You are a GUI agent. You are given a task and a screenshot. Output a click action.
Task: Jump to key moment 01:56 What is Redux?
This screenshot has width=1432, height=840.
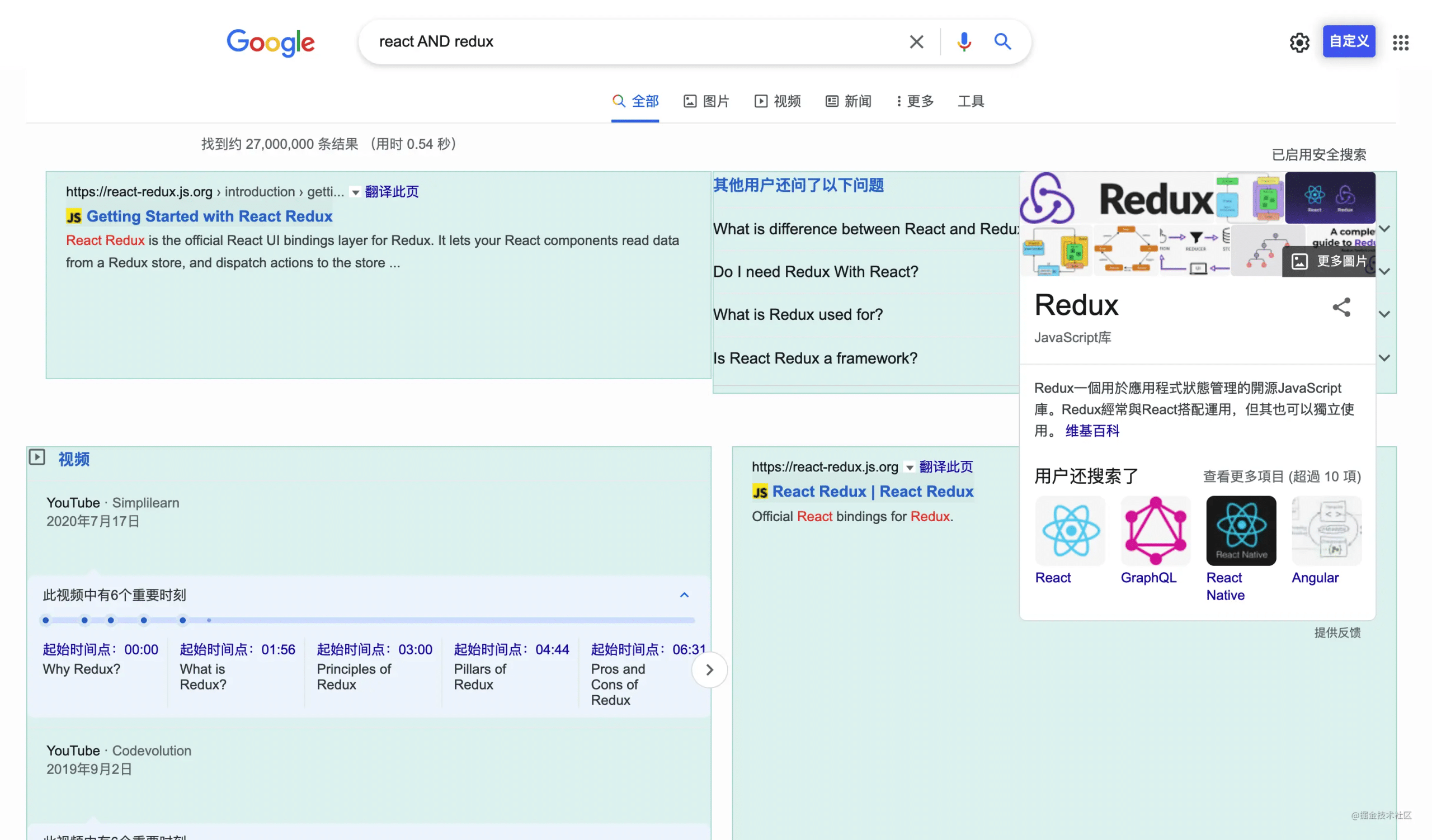pos(238,666)
